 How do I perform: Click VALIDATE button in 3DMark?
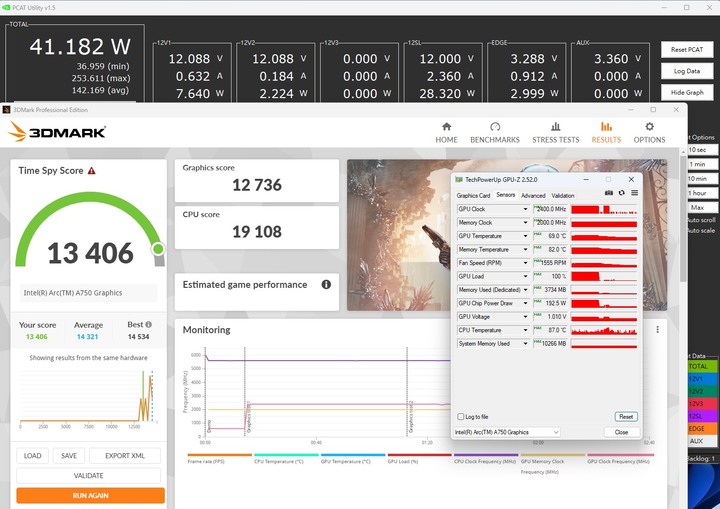89,475
